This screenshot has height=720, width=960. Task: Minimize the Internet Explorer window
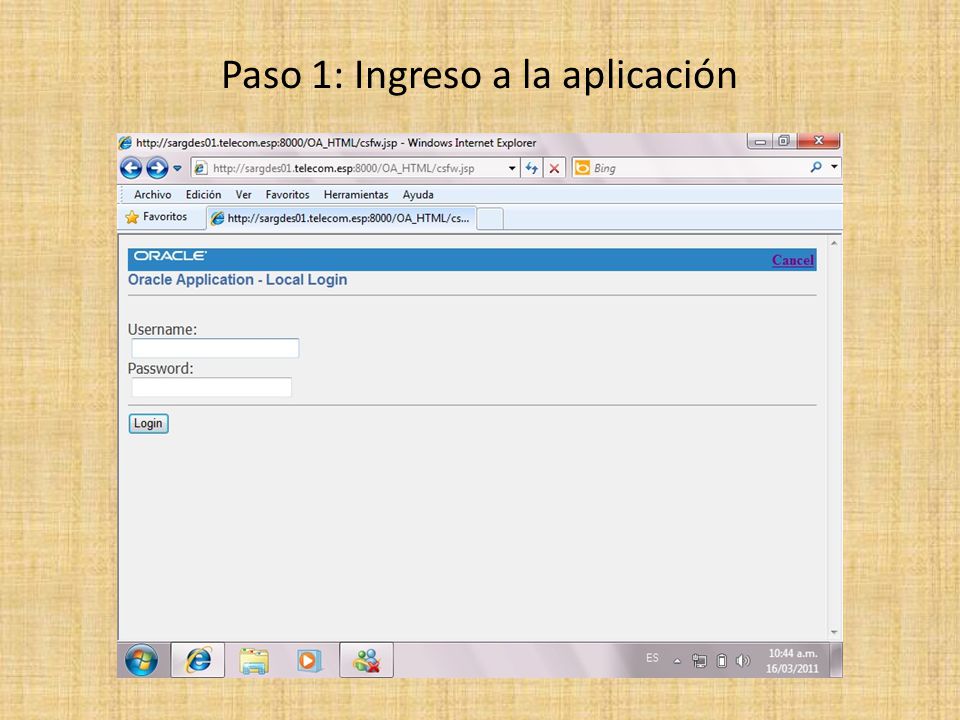760,141
